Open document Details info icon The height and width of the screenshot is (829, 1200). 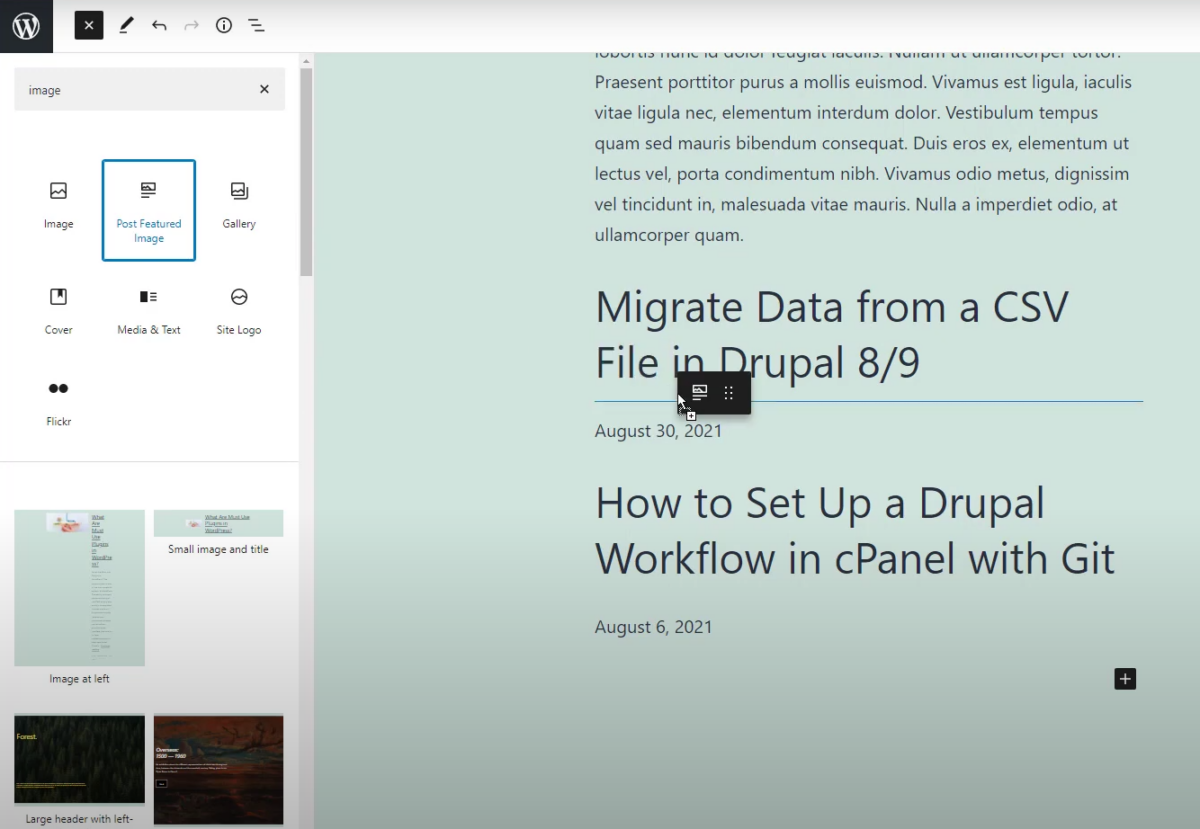224,26
